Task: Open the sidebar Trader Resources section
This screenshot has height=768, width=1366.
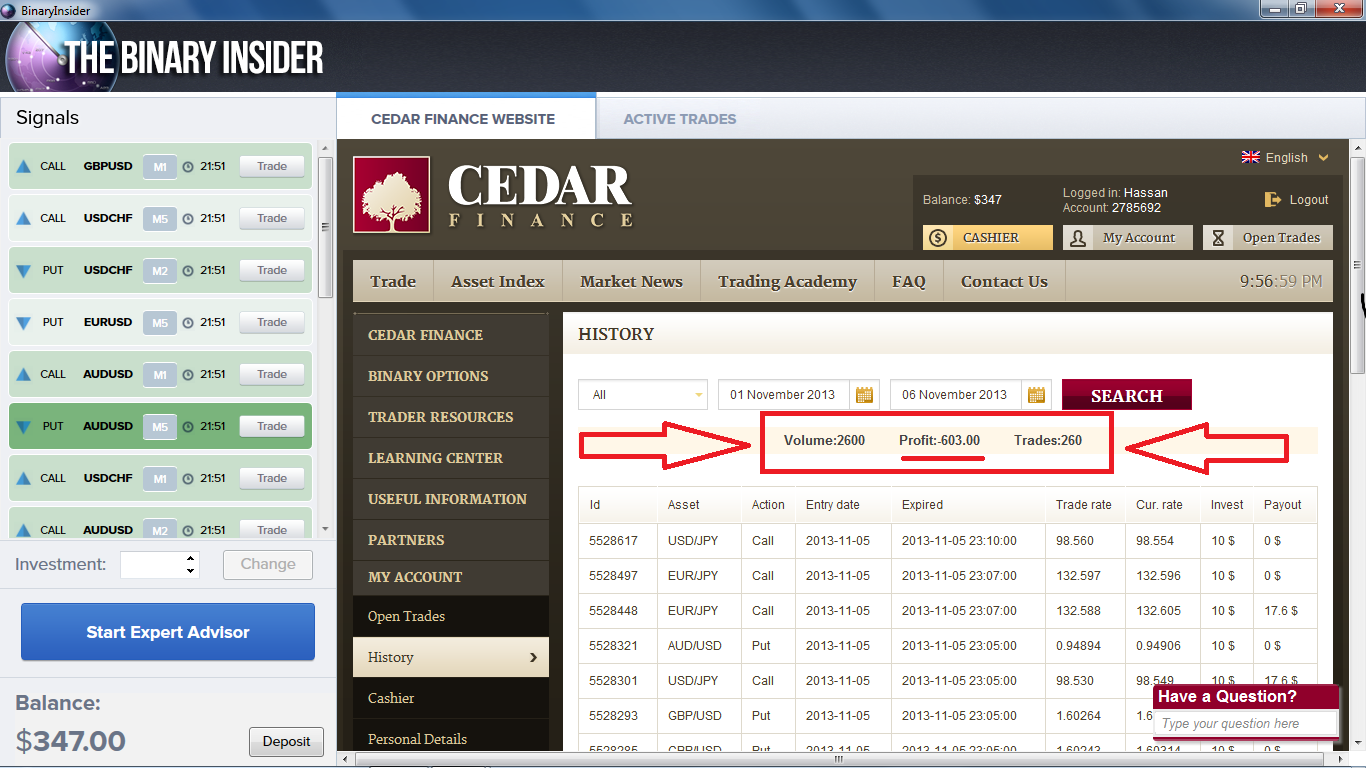Action: click(x=451, y=417)
